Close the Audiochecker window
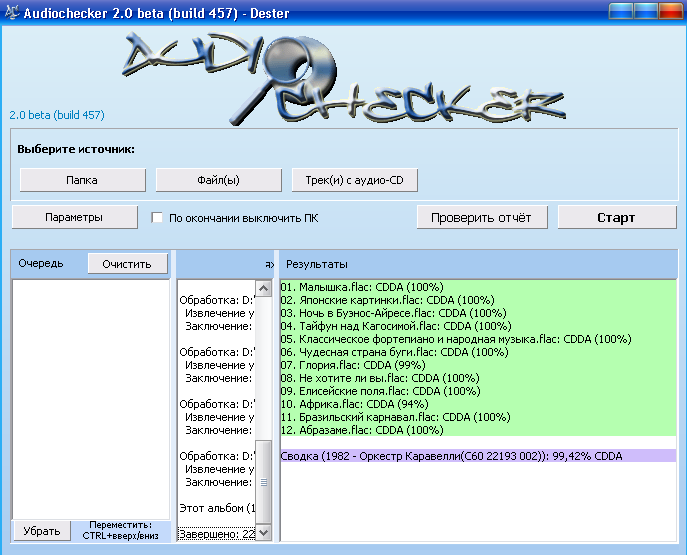Screen dimensions: 687x555 pos(669,10)
